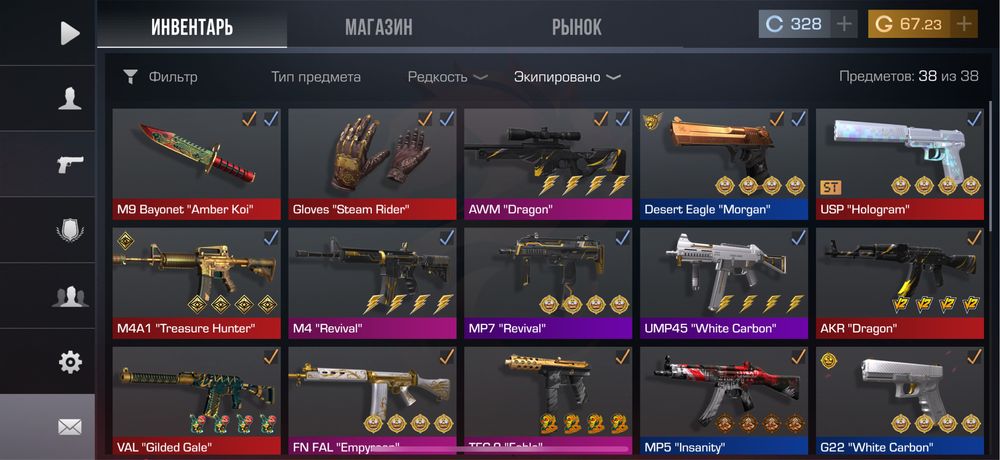Select the MP5 "Insanity" item card

(x=724, y=401)
